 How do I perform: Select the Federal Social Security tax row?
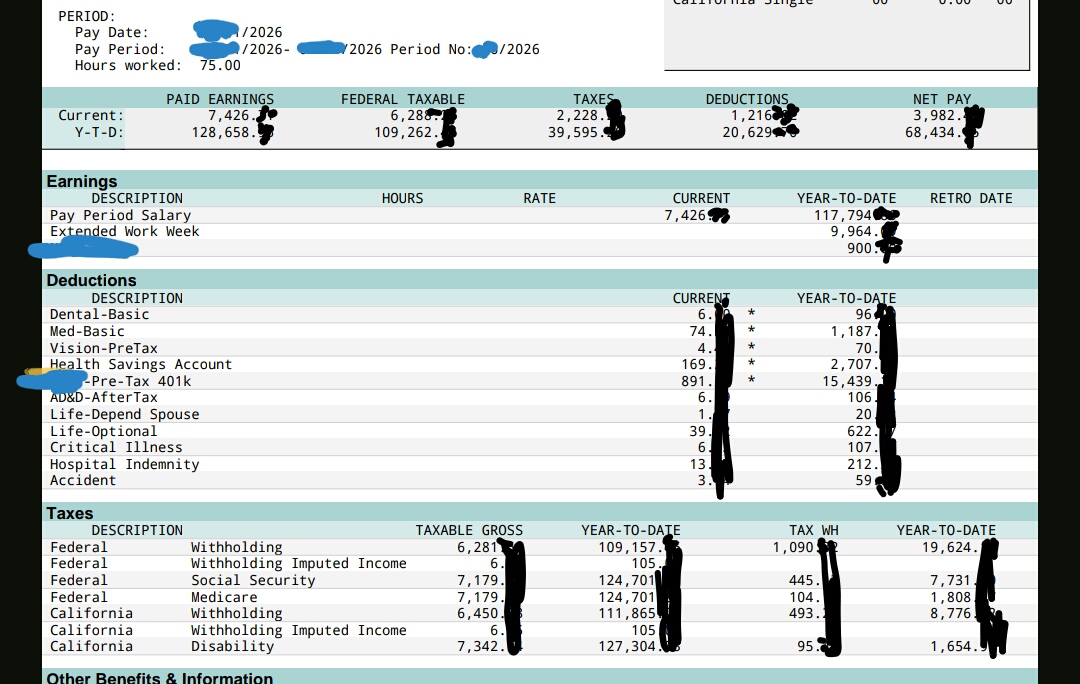(540, 581)
